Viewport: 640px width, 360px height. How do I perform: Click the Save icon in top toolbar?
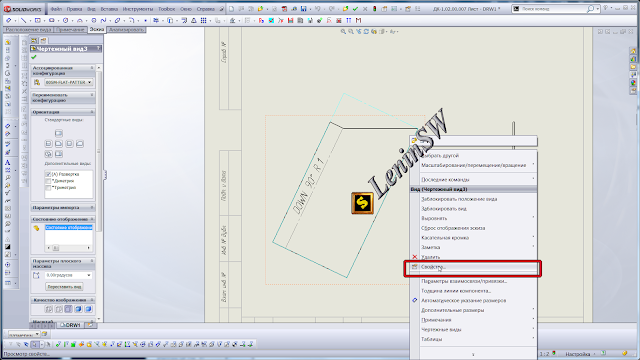[303, 9]
